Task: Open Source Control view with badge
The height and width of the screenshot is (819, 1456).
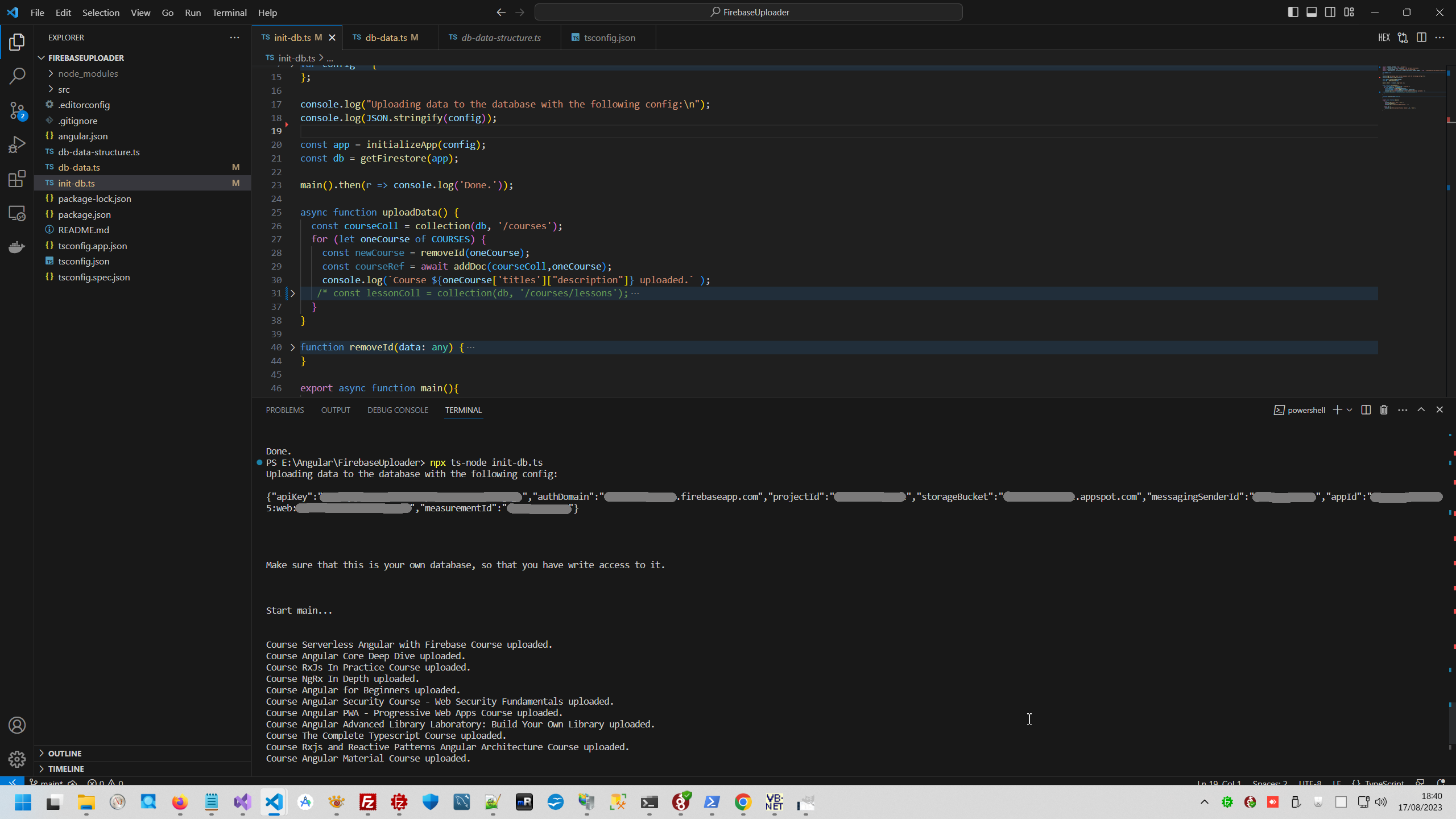Action: coord(17,110)
